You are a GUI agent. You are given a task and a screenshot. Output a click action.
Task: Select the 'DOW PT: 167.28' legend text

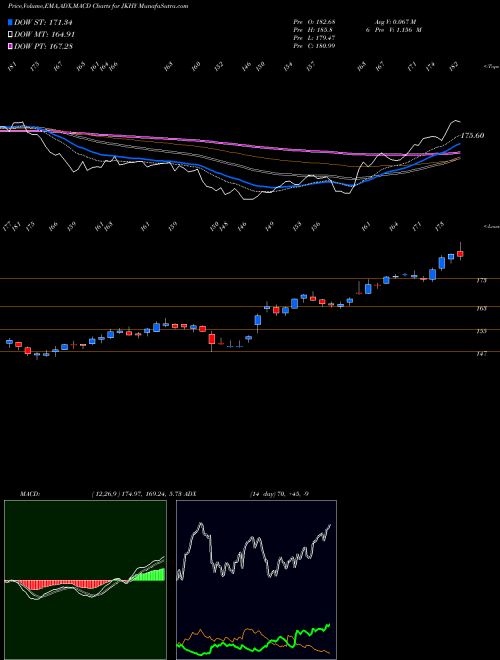coord(43,46)
